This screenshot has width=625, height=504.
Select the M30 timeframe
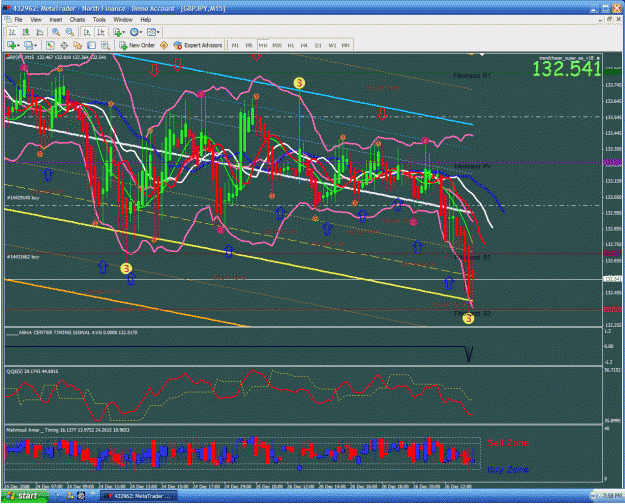tap(277, 45)
